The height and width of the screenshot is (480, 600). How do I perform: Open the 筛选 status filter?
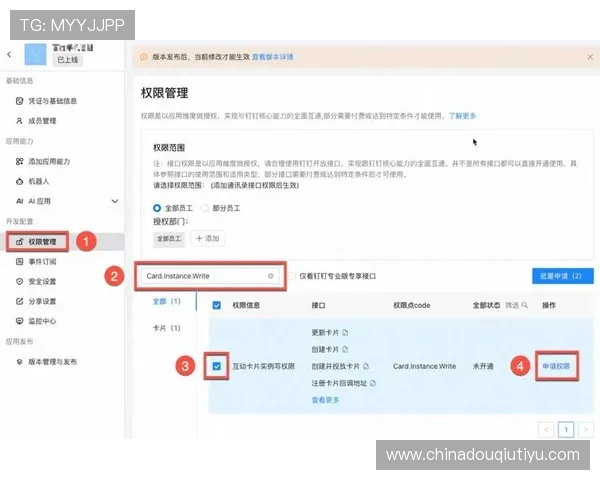(517, 305)
